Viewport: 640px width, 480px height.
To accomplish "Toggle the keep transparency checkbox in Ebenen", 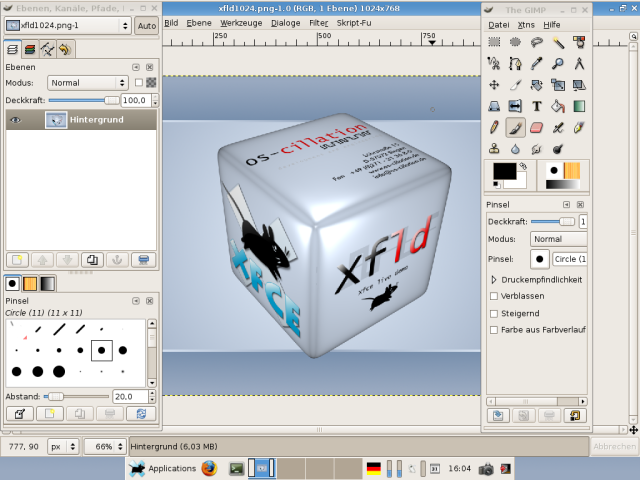I will point(139,82).
